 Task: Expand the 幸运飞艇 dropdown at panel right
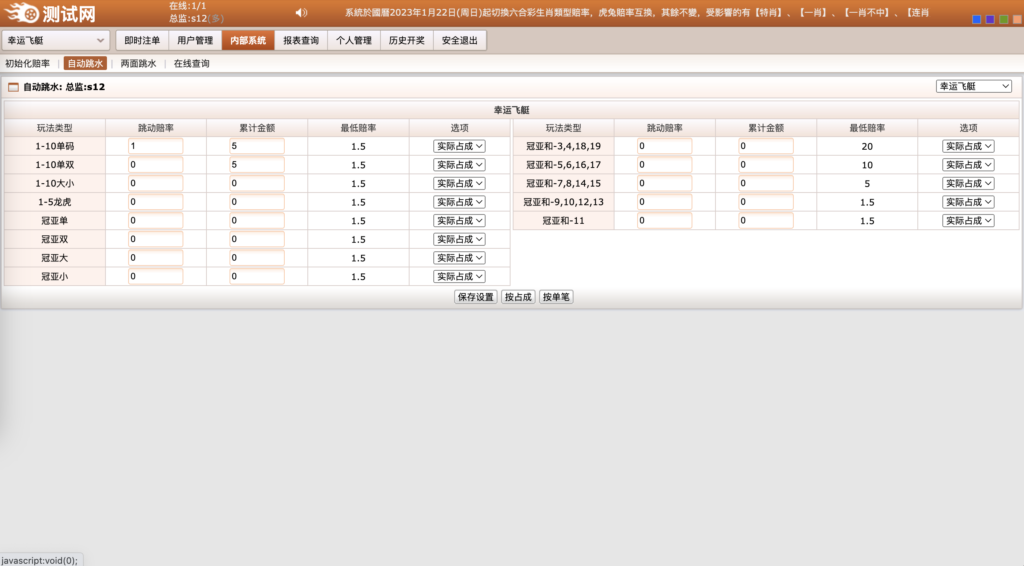pyautogui.click(x=974, y=87)
